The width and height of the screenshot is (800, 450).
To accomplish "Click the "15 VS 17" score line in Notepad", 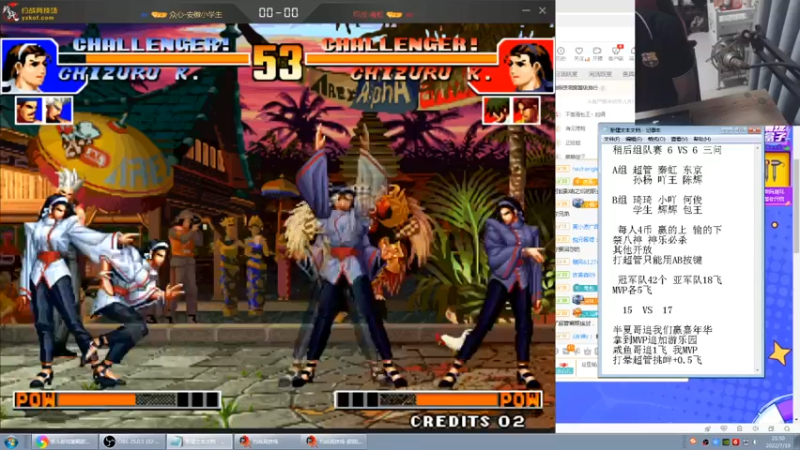I will 647,310.
